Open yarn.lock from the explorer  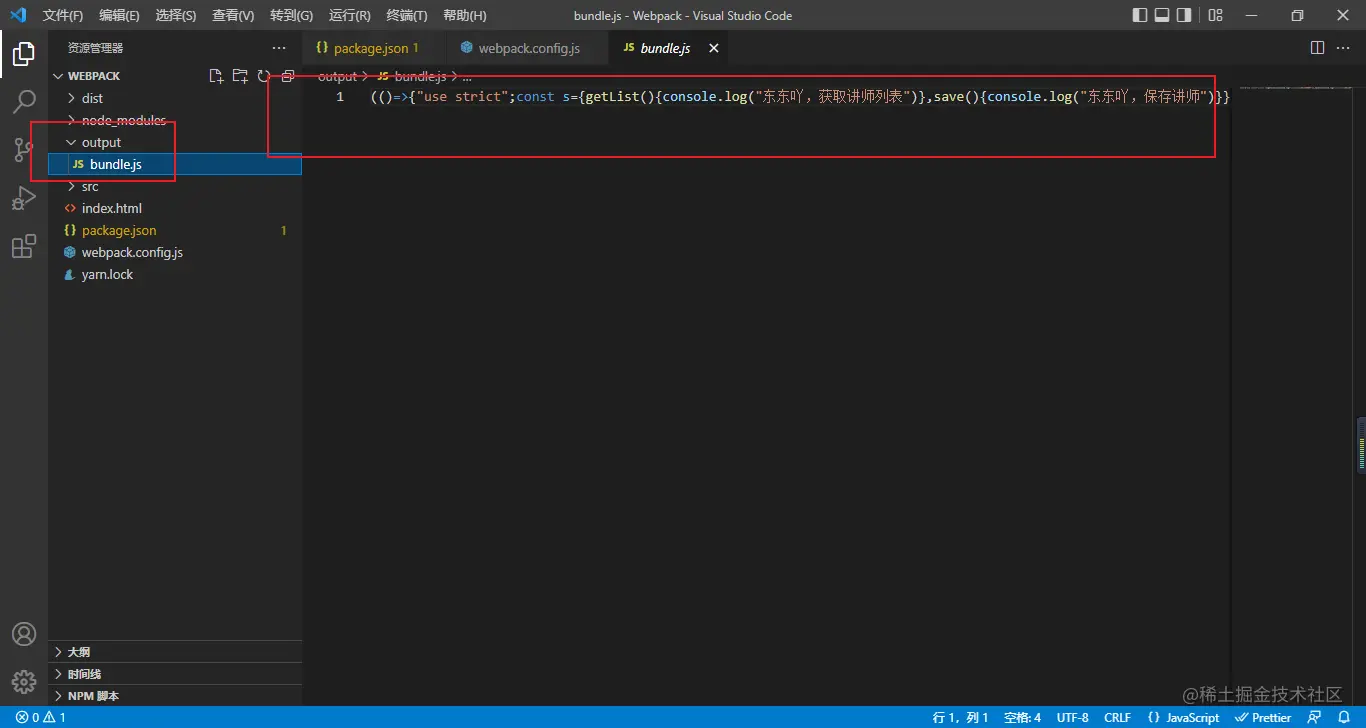coord(175,274)
